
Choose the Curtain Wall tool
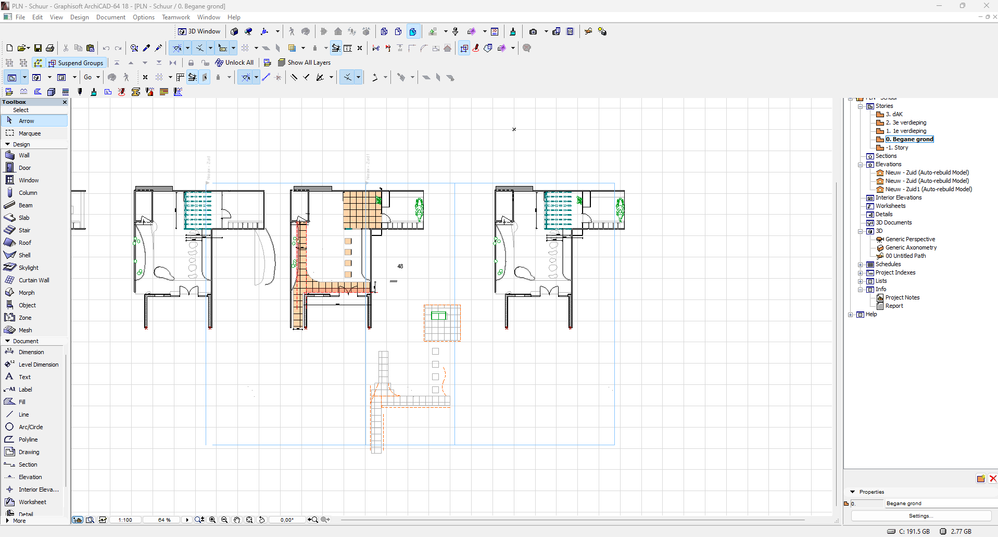click(x=33, y=280)
